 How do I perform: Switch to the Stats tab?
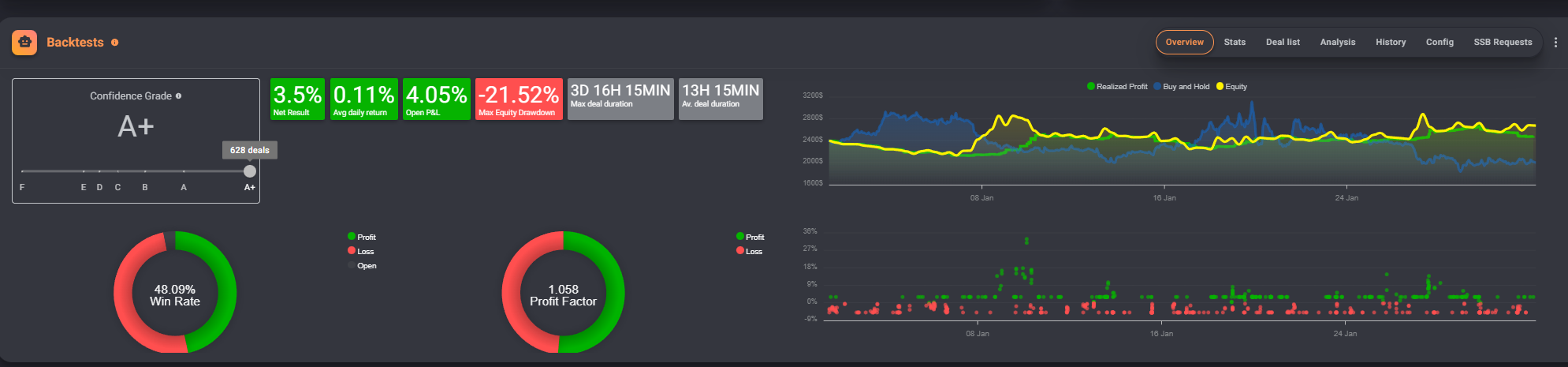[x=1235, y=43]
